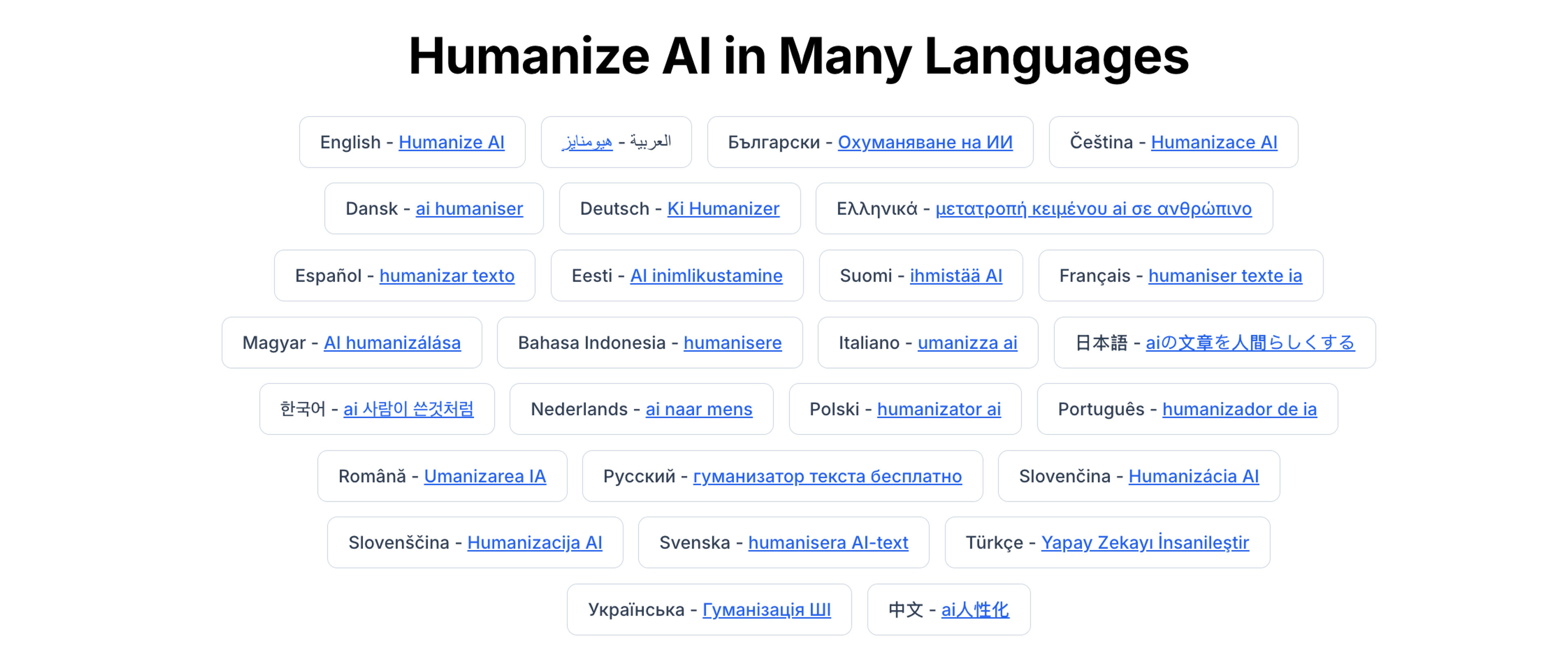Click the 'Nederlands -' language label
The image size is (1568, 668).
[x=585, y=409]
